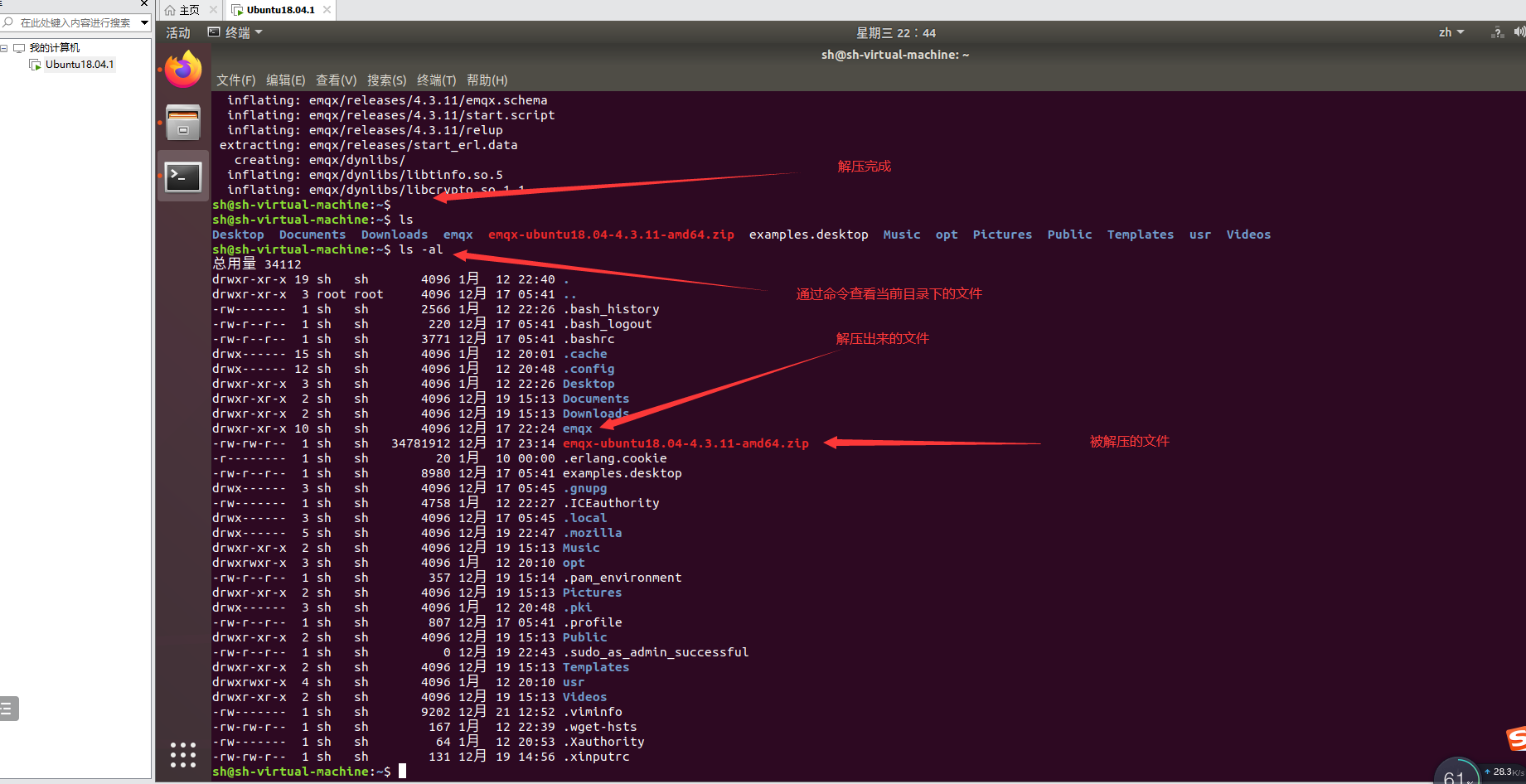Click the .Xauthority file name
This screenshot has height=784, width=1526.
(x=603, y=742)
